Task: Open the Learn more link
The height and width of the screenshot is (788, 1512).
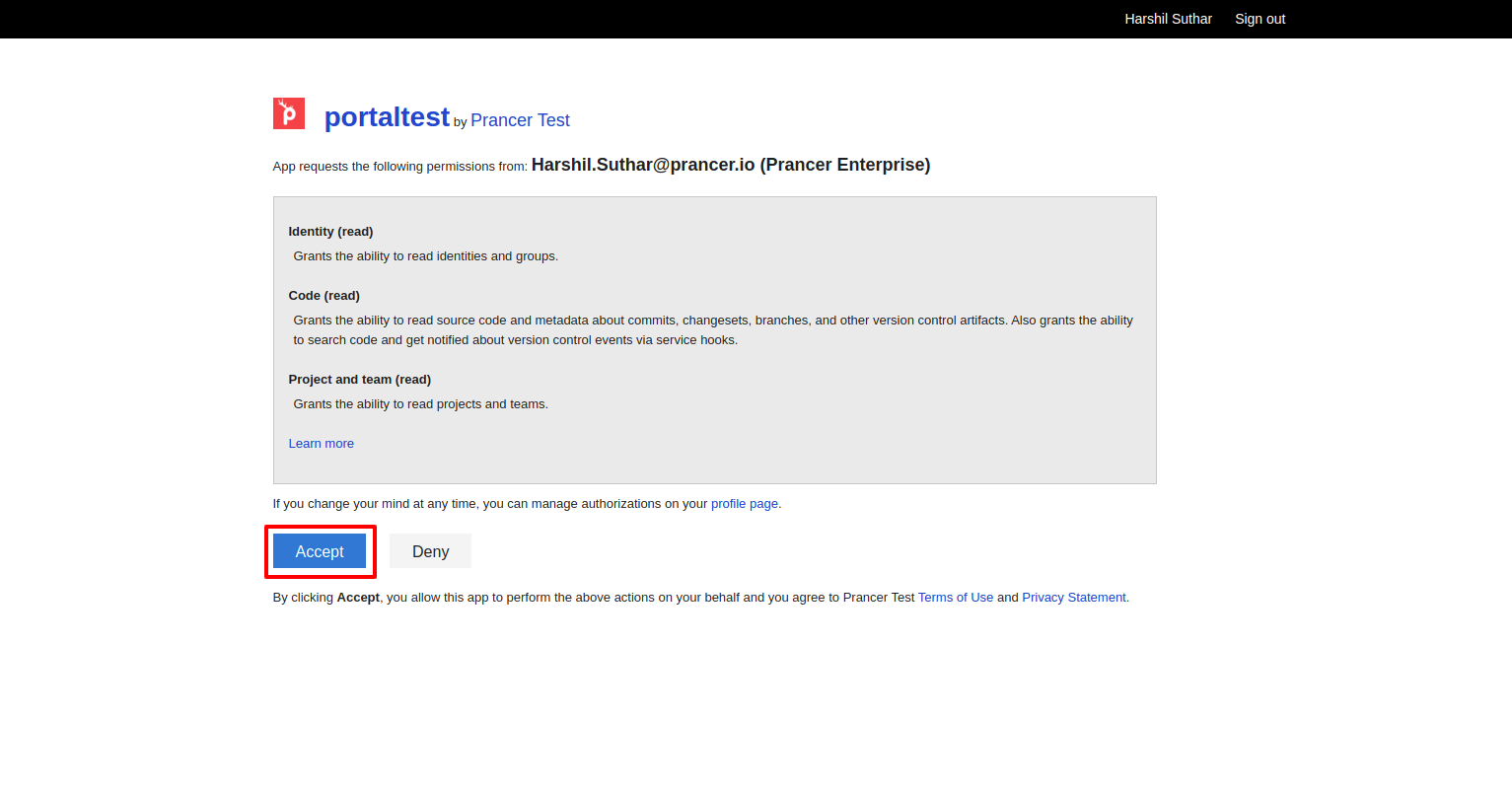Action: [321, 444]
